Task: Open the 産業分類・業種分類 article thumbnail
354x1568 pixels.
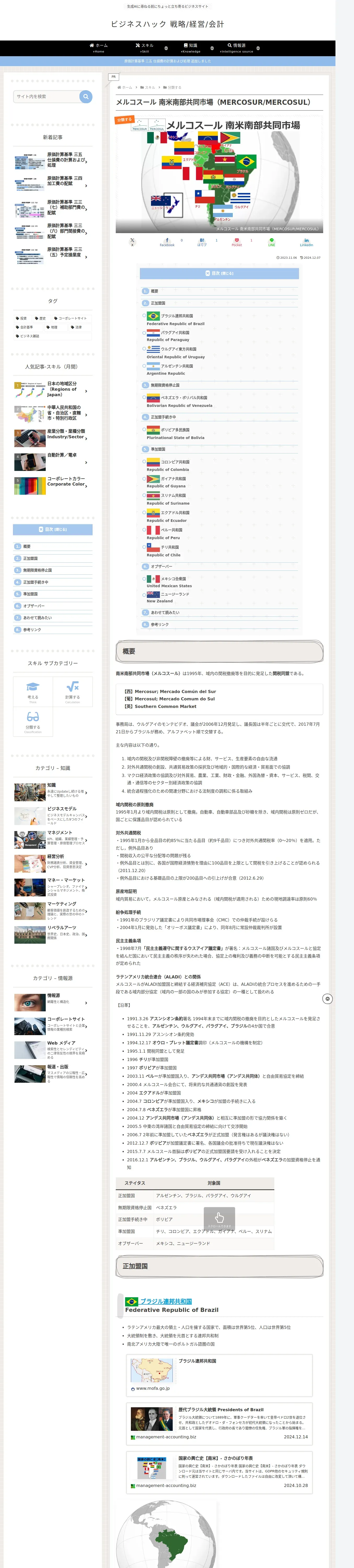Action: 30,438
